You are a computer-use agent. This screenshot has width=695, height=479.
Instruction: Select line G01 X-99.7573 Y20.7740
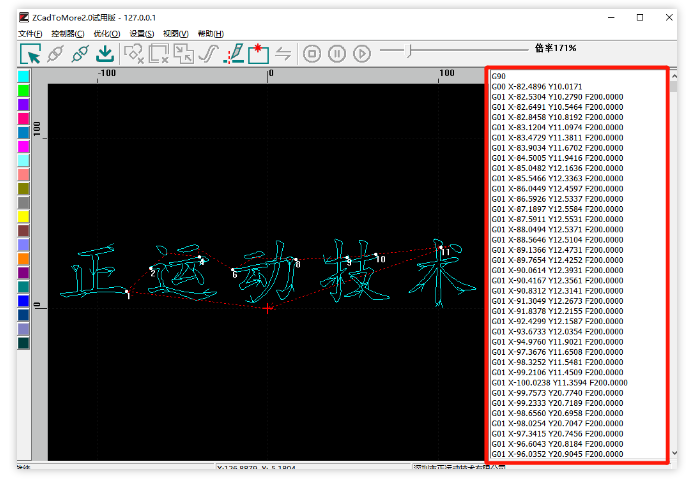click(x=557, y=393)
